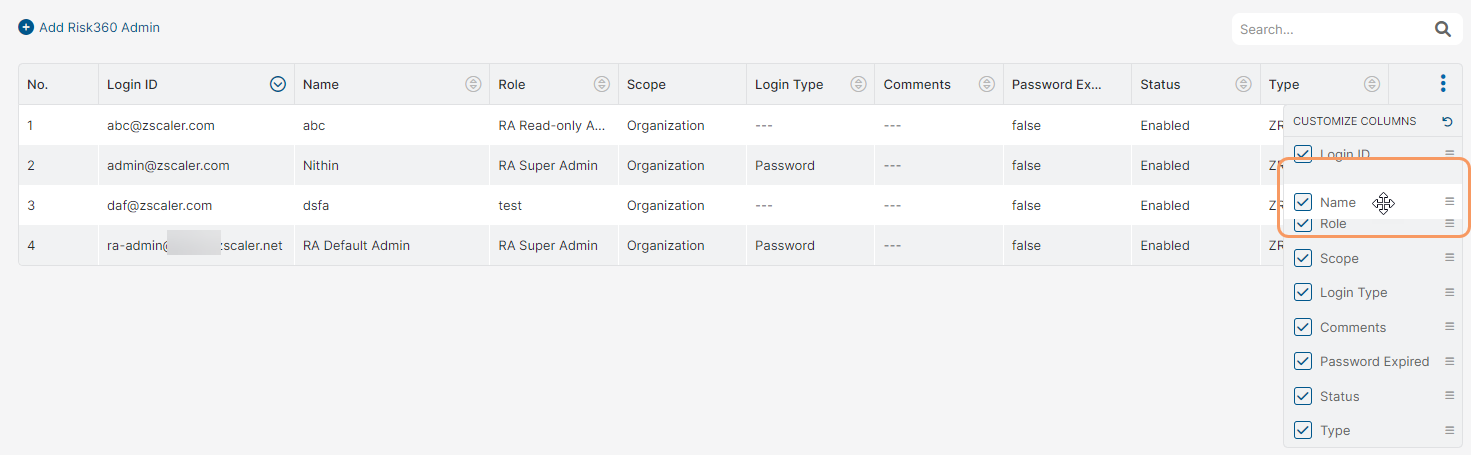Viewport: 1471px width, 455px height.
Task: Click the sort icon in Login Type column
Action: point(858,84)
